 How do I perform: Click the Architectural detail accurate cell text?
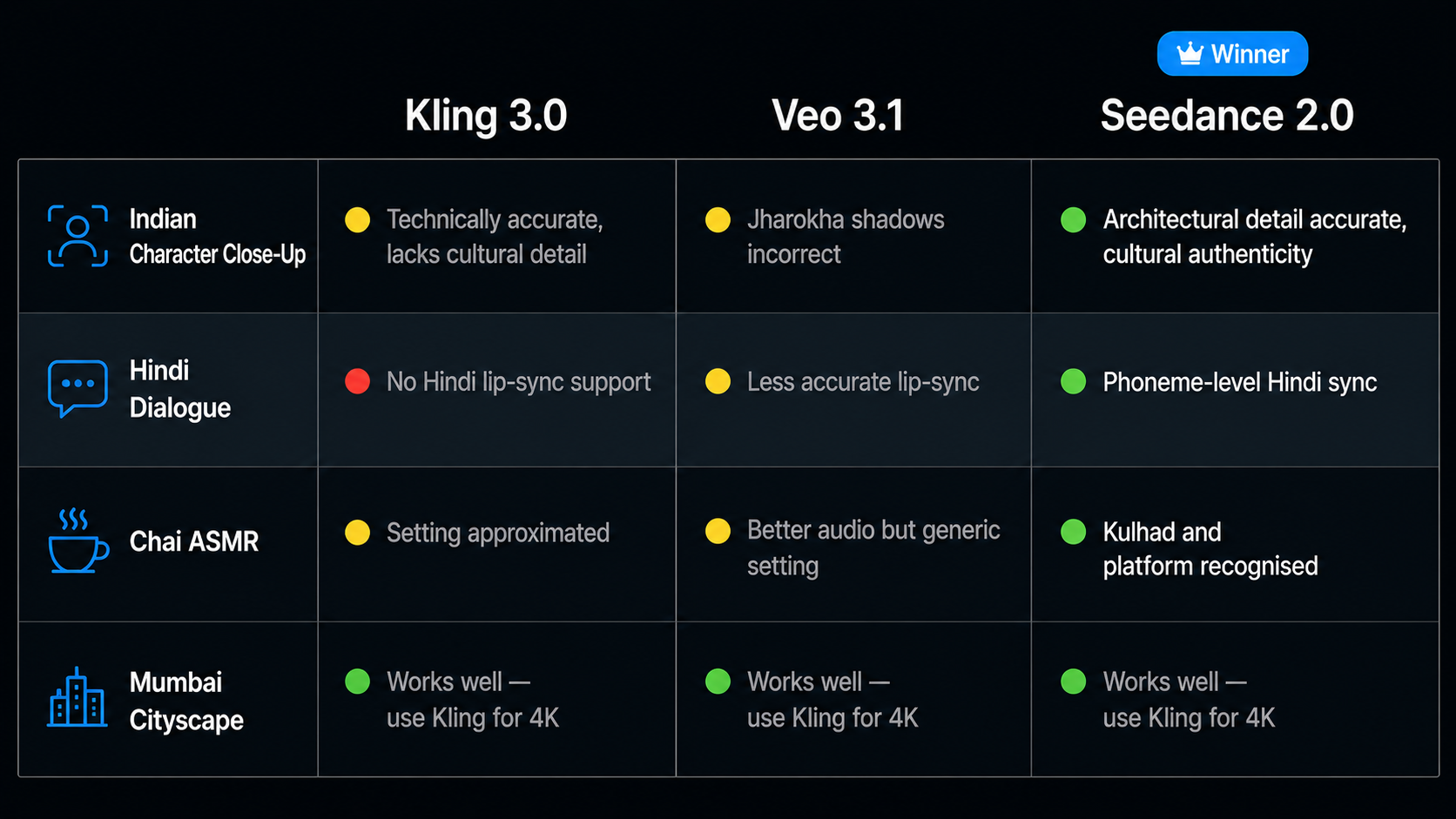[x=1255, y=237]
